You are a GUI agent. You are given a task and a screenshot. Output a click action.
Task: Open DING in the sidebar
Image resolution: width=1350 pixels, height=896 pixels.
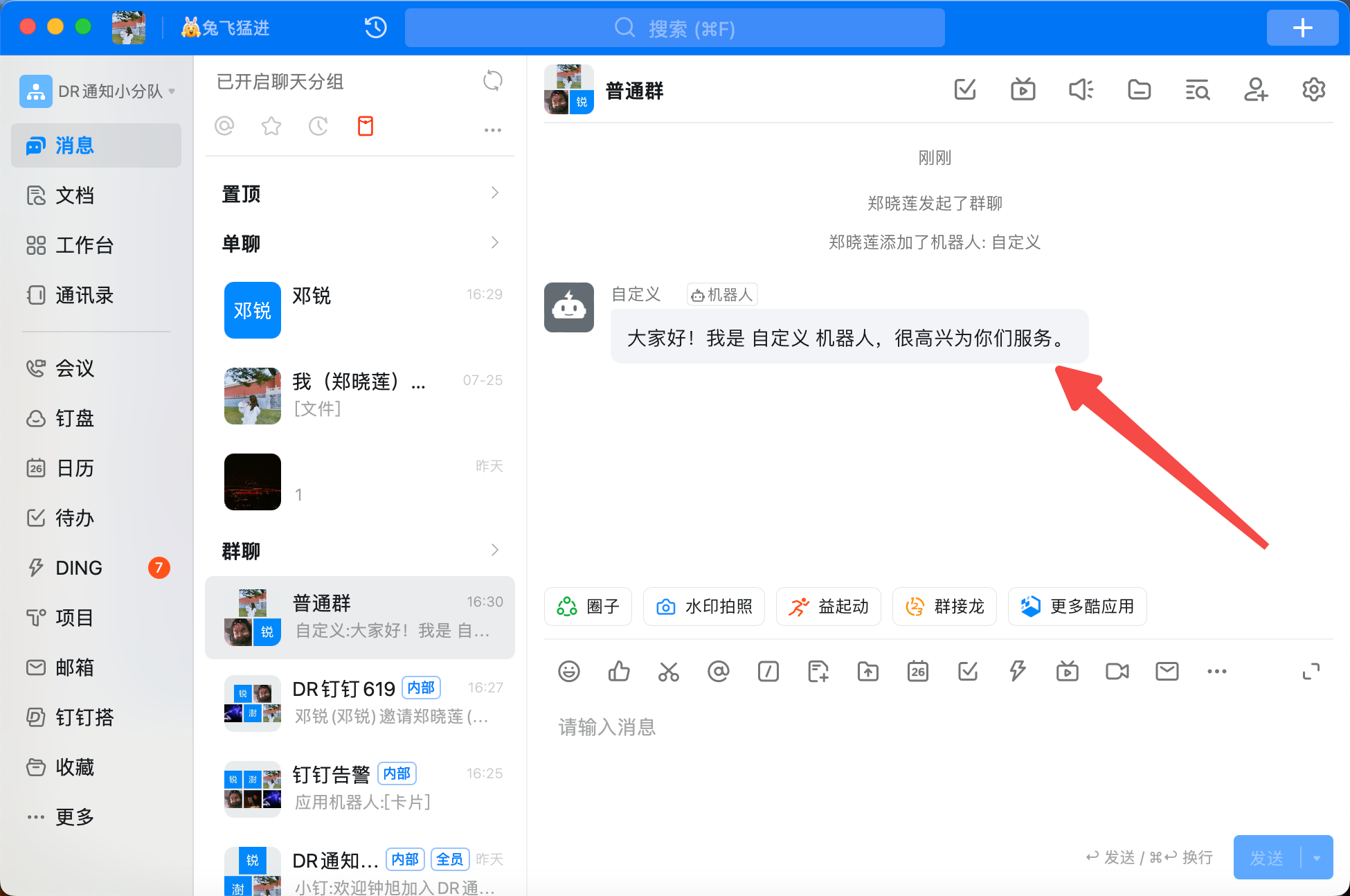(x=96, y=568)
